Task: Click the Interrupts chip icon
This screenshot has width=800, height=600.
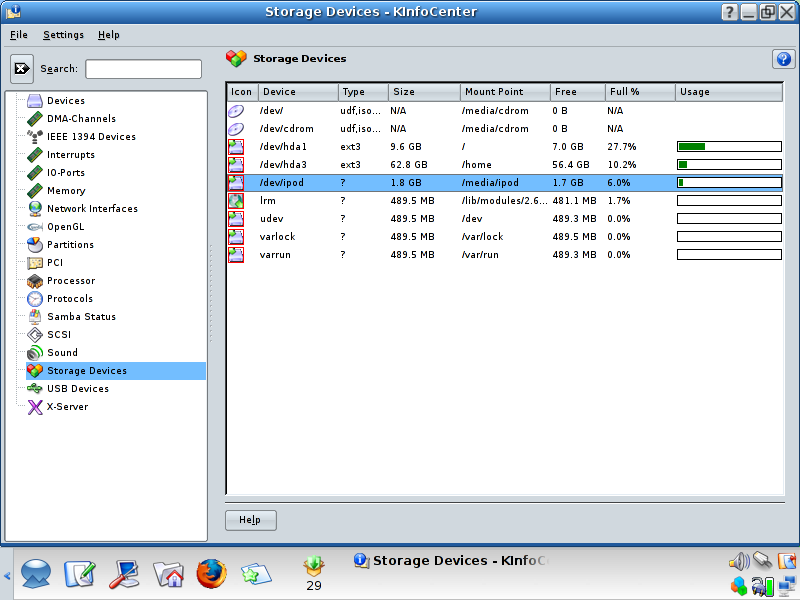Action: (35, 155)
